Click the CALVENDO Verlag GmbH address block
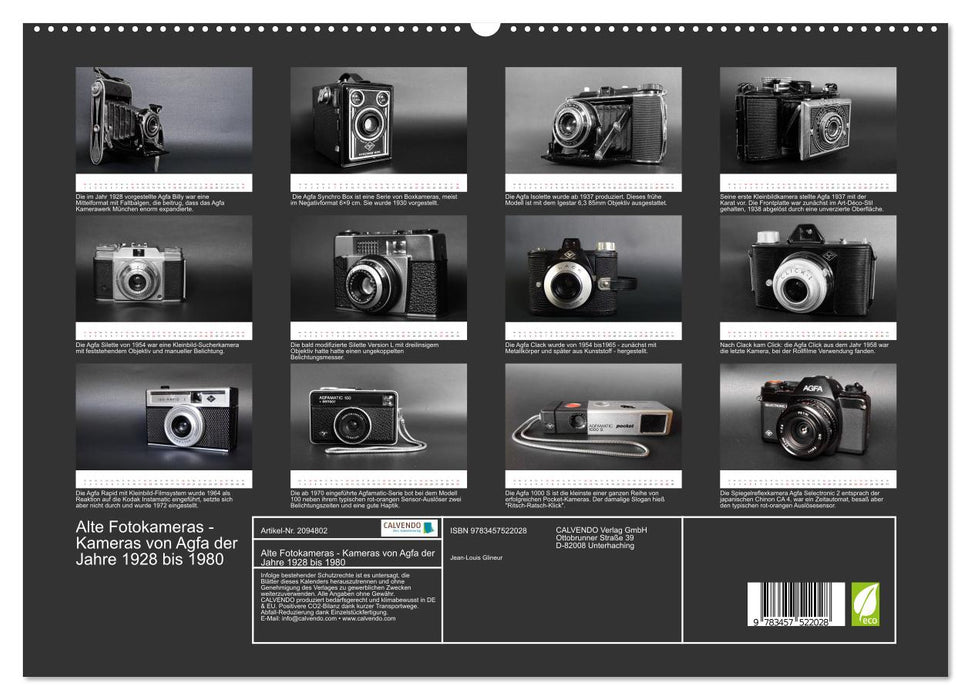Image resolution: width=971 pixels, height=700 pixels. pos(601,538)
